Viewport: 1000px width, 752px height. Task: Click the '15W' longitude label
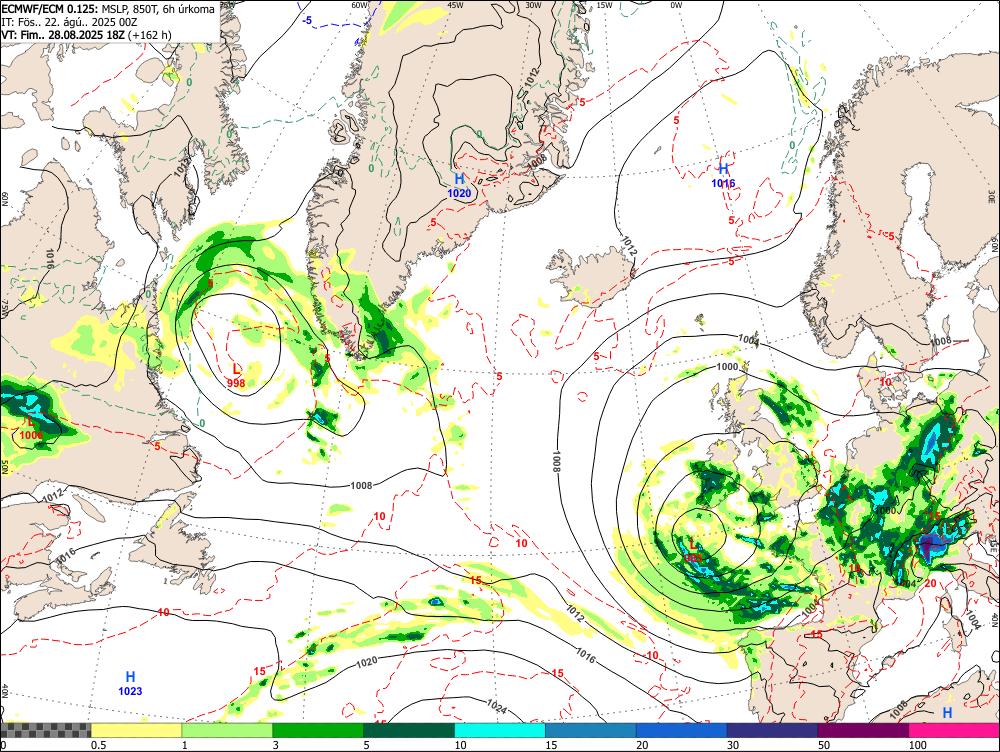605,5
